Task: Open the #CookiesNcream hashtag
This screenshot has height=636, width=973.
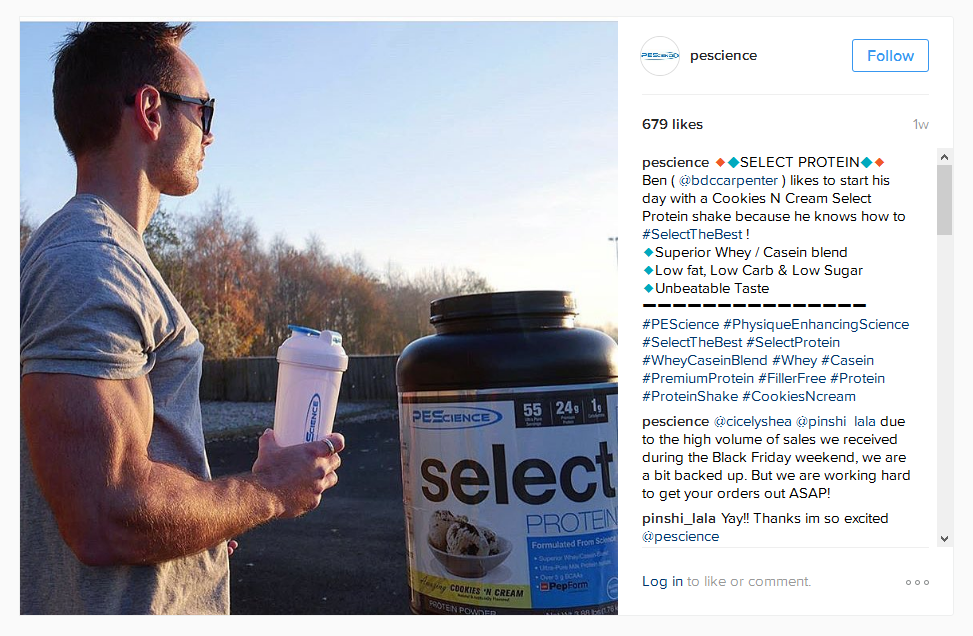Action: tap(799, 396)
